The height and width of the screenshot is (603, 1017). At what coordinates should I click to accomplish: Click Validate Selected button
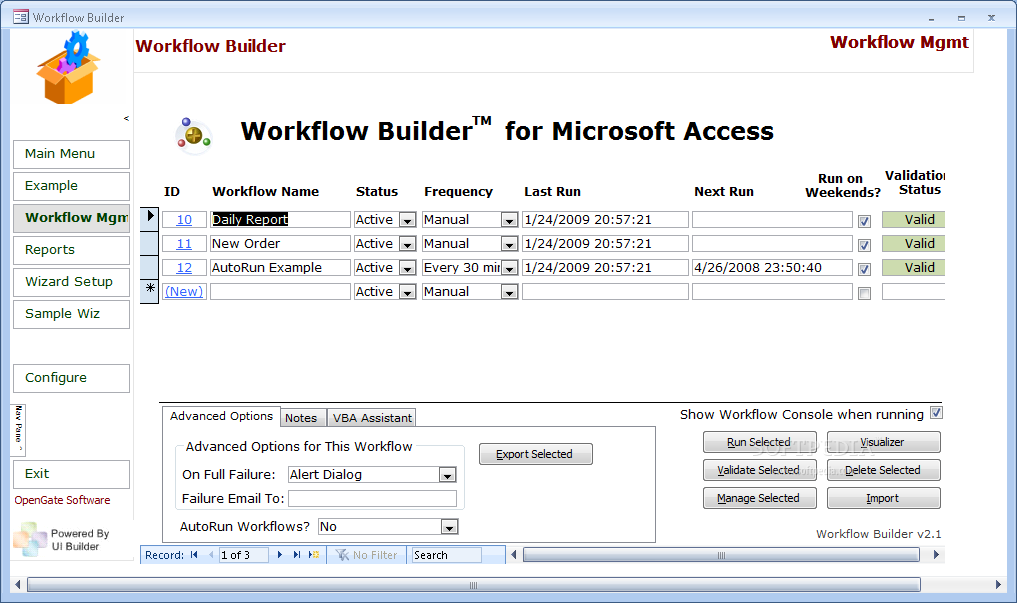(x=760, y=470)
